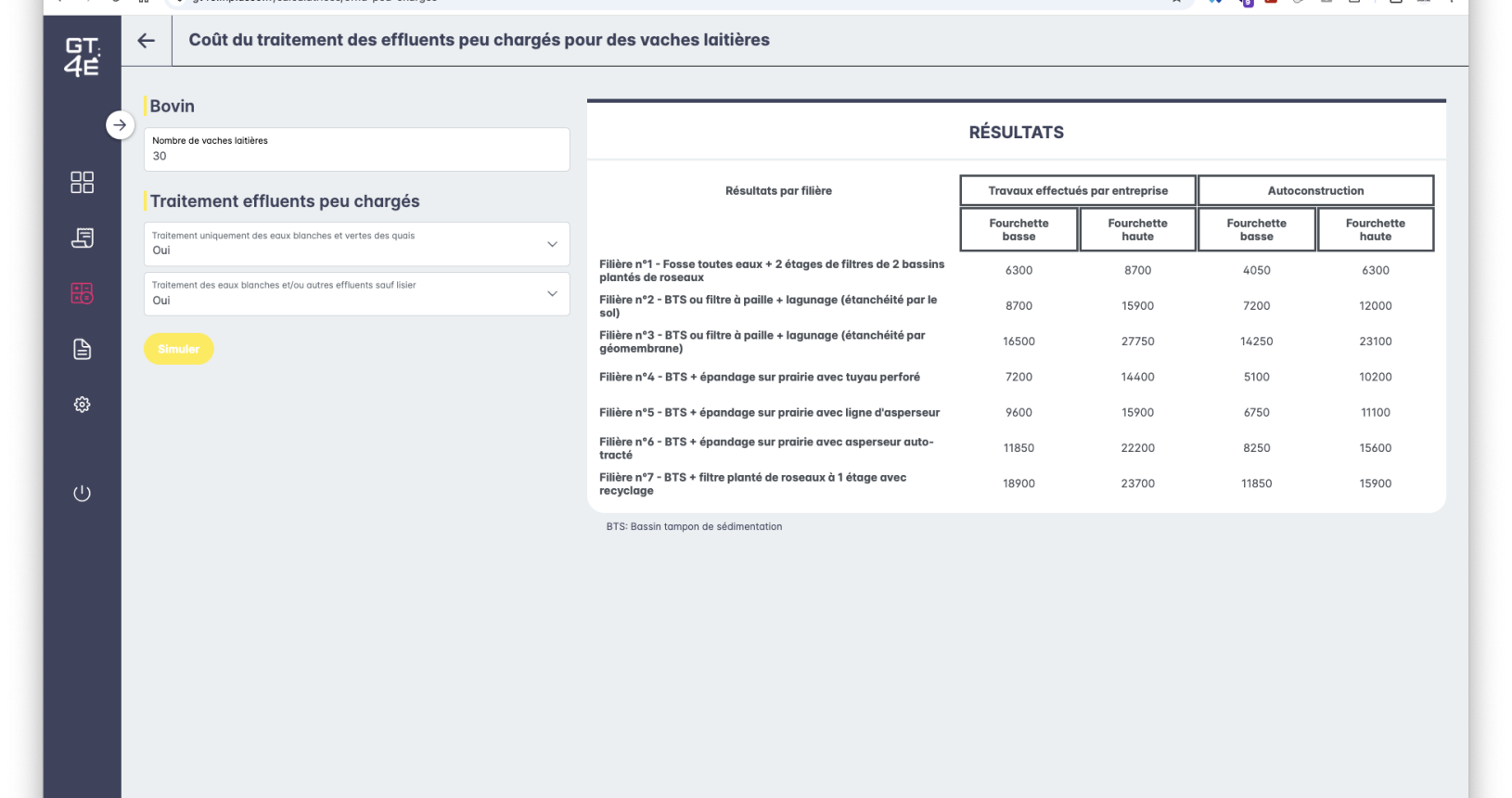
Task: Select the Travaux effectués par entreprise header
Action: tap(1078, 190)
